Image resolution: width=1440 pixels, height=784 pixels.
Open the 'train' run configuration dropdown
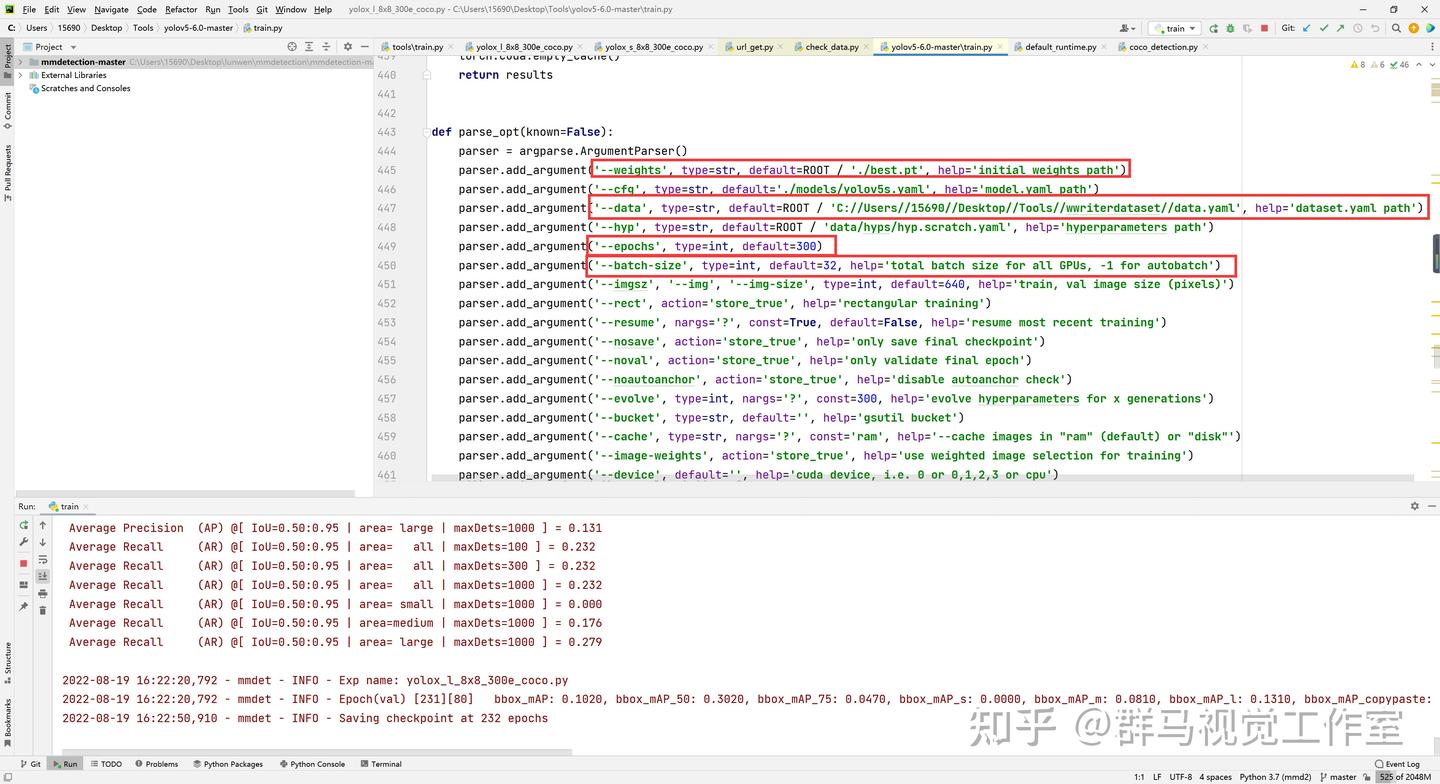[1173, 28]
